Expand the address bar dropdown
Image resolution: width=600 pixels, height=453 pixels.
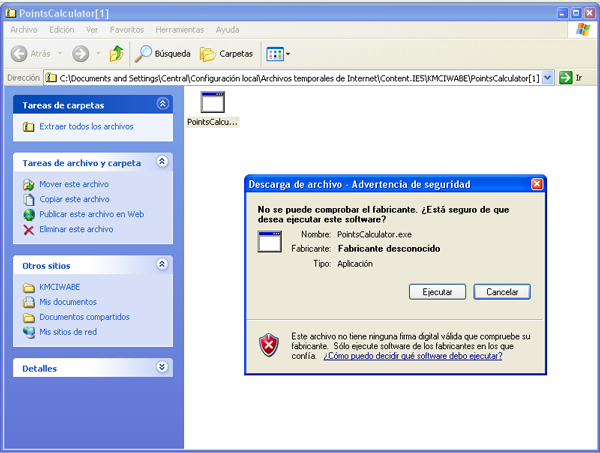point(548,78)
